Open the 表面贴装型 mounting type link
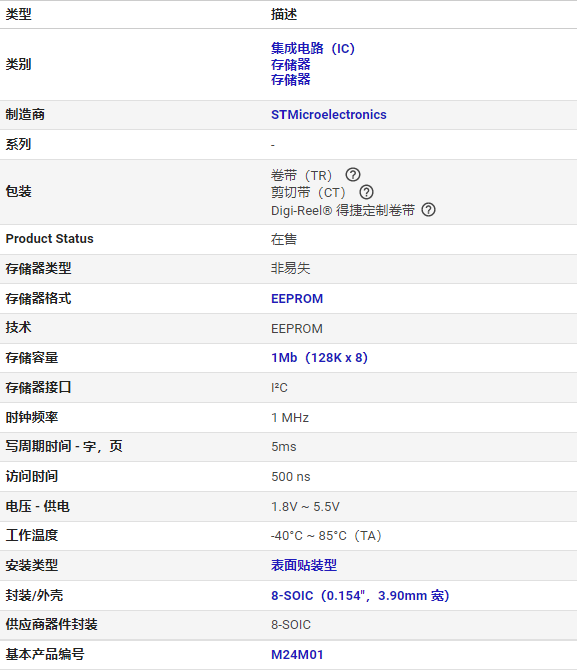The image size is (577, 671). point(304,565)
